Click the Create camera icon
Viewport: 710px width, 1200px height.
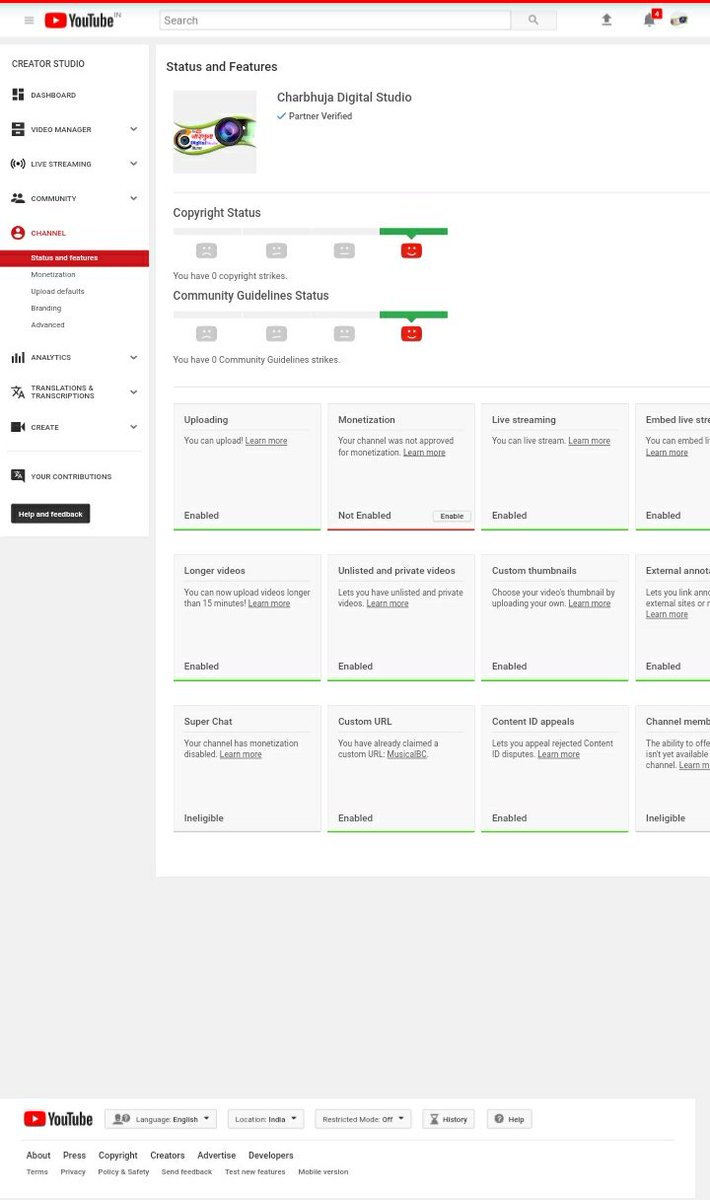[x=17, y=427]
